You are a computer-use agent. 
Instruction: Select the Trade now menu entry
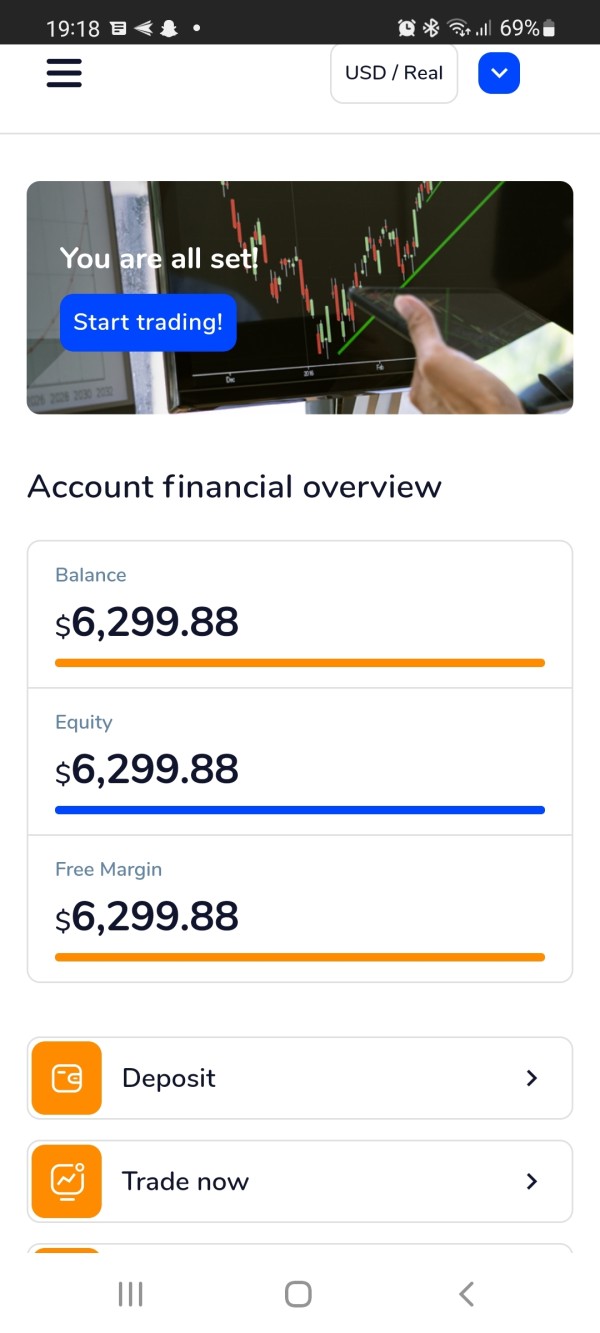(300, 1181)
